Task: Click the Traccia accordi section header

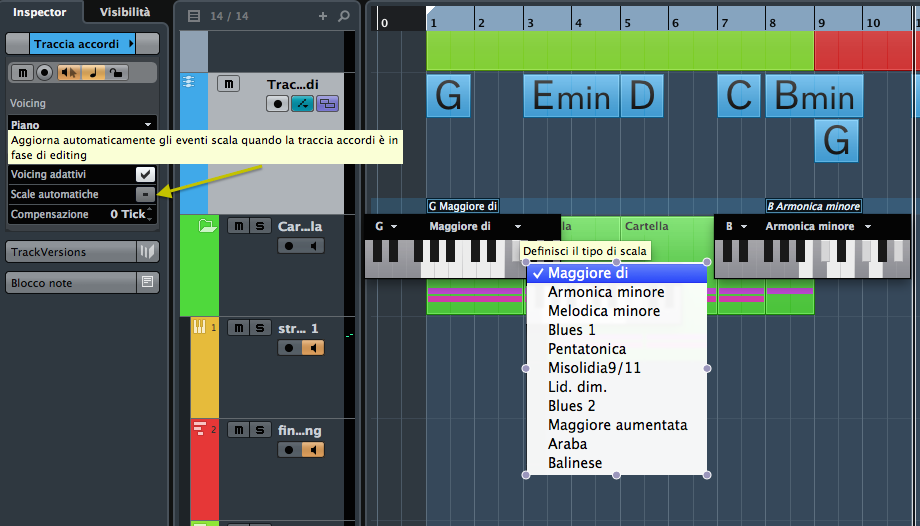Action: 76,44
